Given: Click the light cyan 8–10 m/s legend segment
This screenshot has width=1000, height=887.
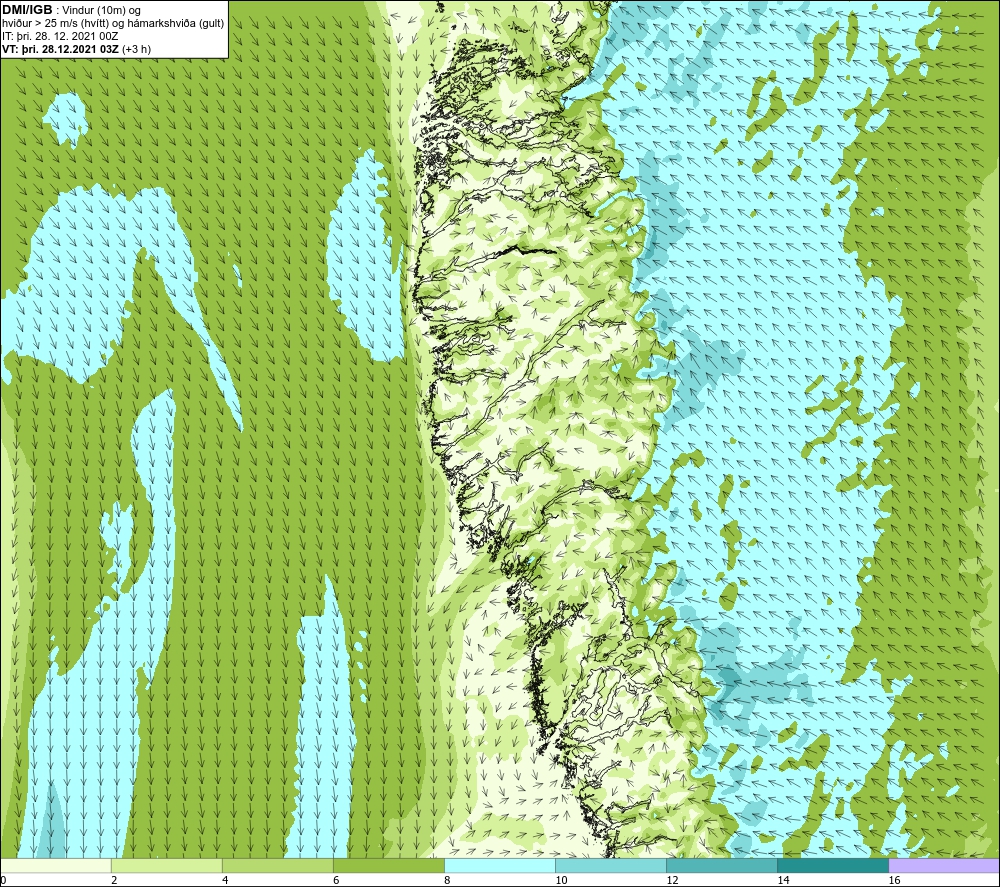Looking at the screenshot, I should coord(500,865).
